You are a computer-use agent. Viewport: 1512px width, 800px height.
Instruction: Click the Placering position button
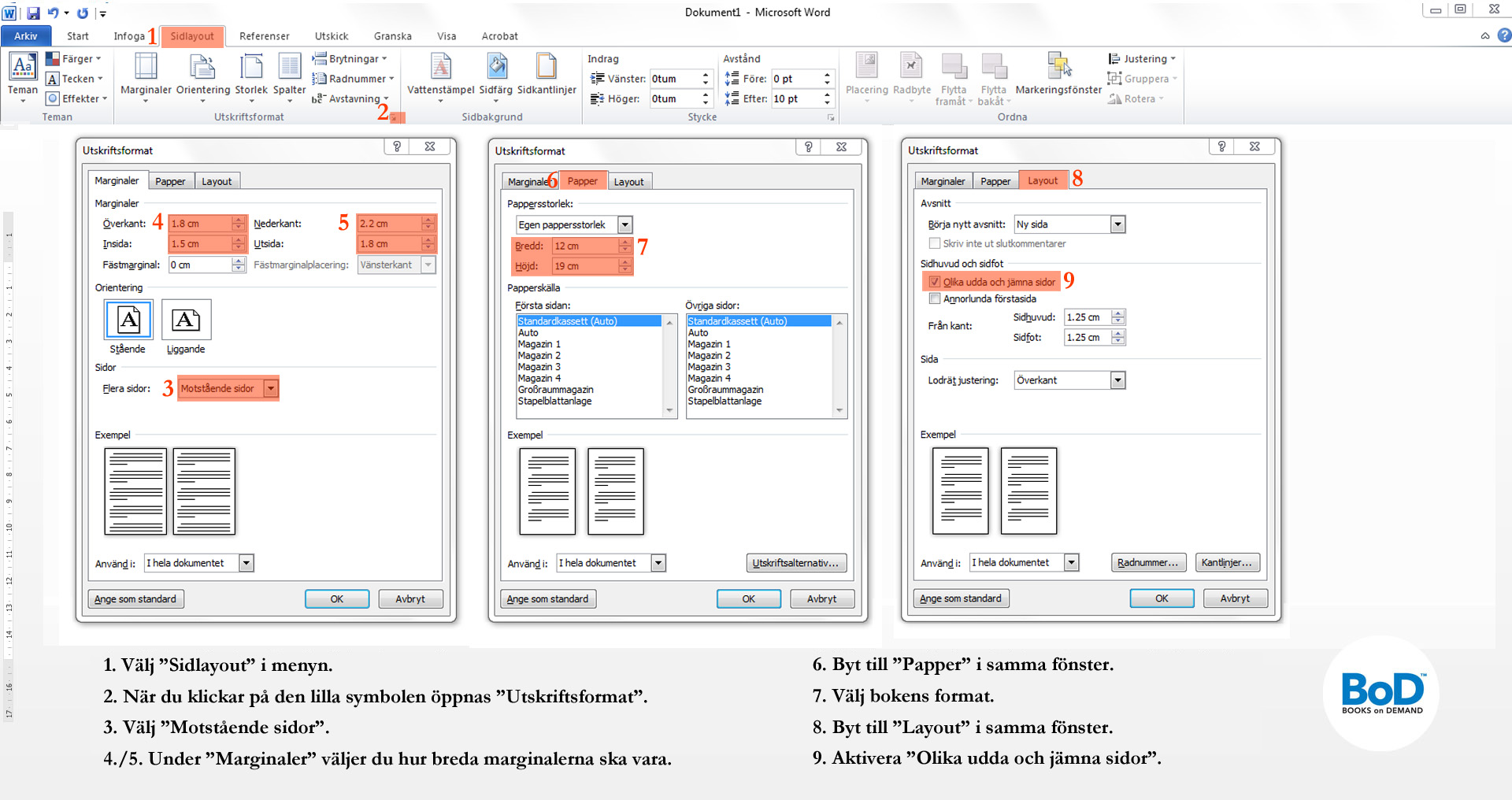[x=867, y=77]
